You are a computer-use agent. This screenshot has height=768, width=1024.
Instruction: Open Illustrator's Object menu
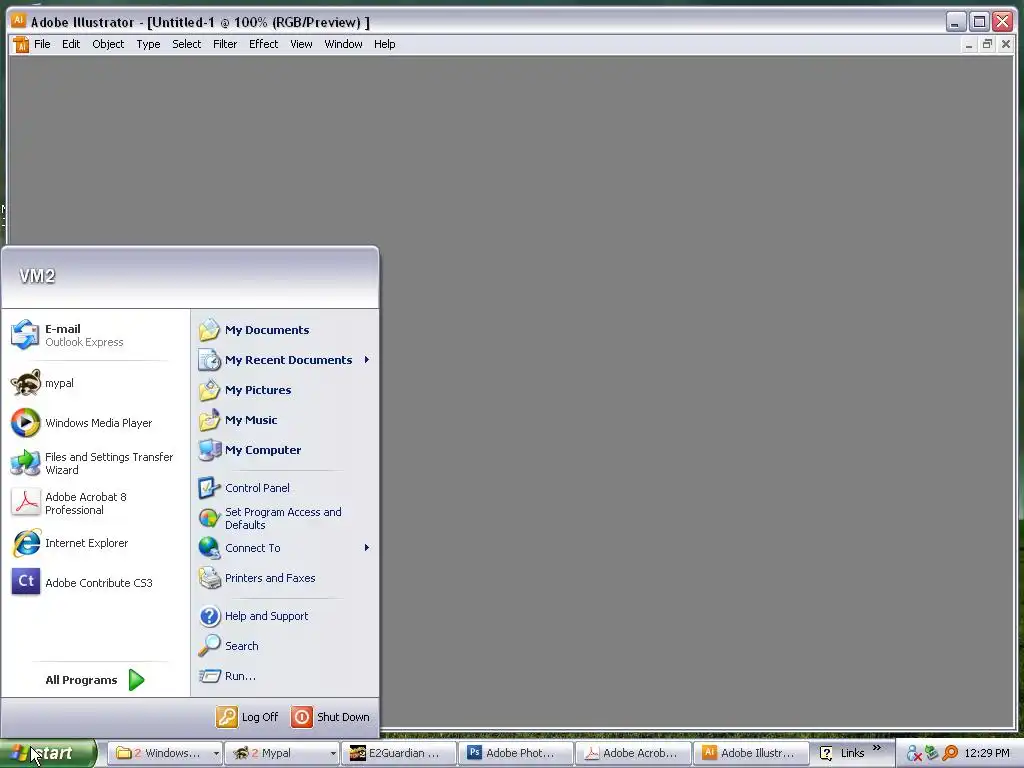108,44
